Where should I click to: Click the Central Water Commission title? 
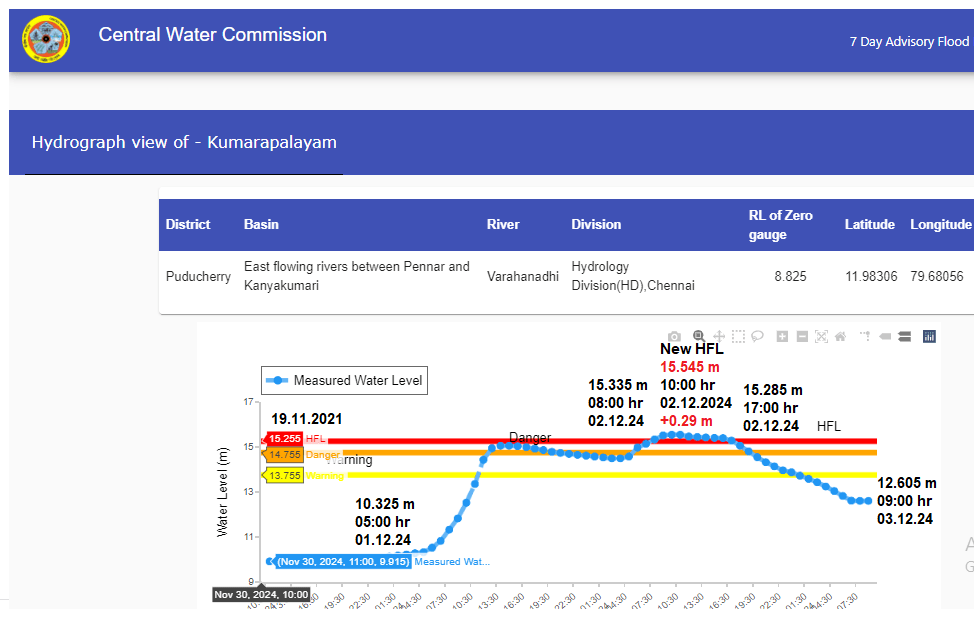[212, 35]
